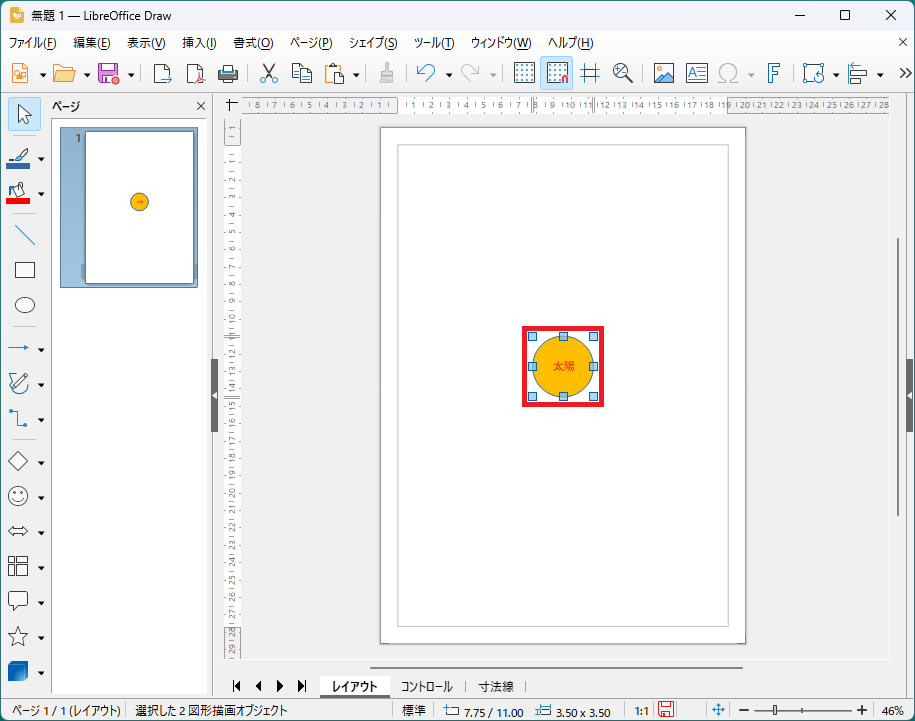Screen dimensions: 915x721
Task: Open Zoom and Pan magnifier tool
Action: (623, 73)
